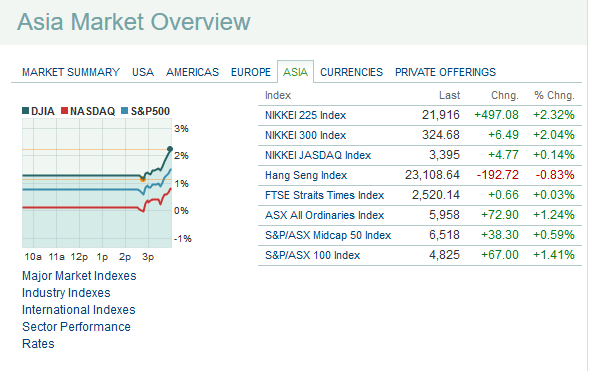
Task: Click the +67.00 change value
Action: tap(500, 255)
